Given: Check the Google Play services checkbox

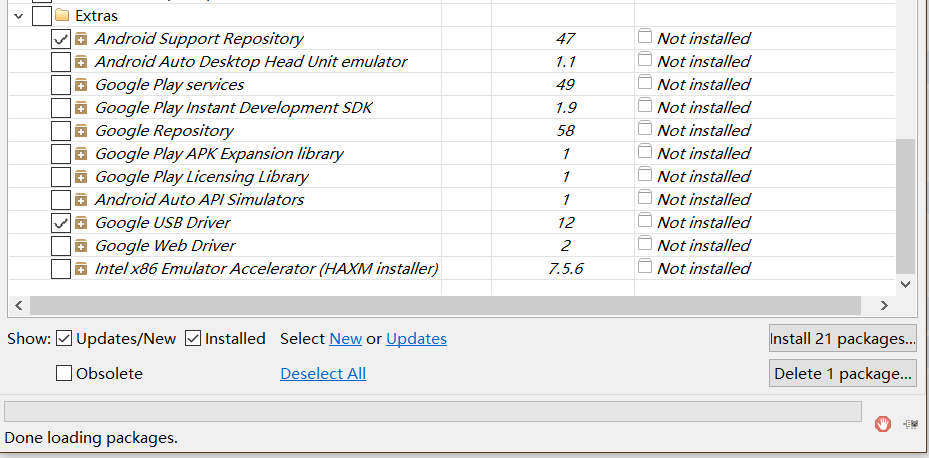Looking at the screenshot, I should coord(60,85).
